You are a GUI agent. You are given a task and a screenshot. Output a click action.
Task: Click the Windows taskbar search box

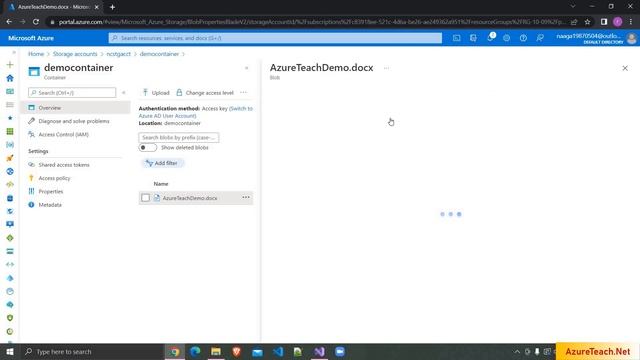(92, 351)
